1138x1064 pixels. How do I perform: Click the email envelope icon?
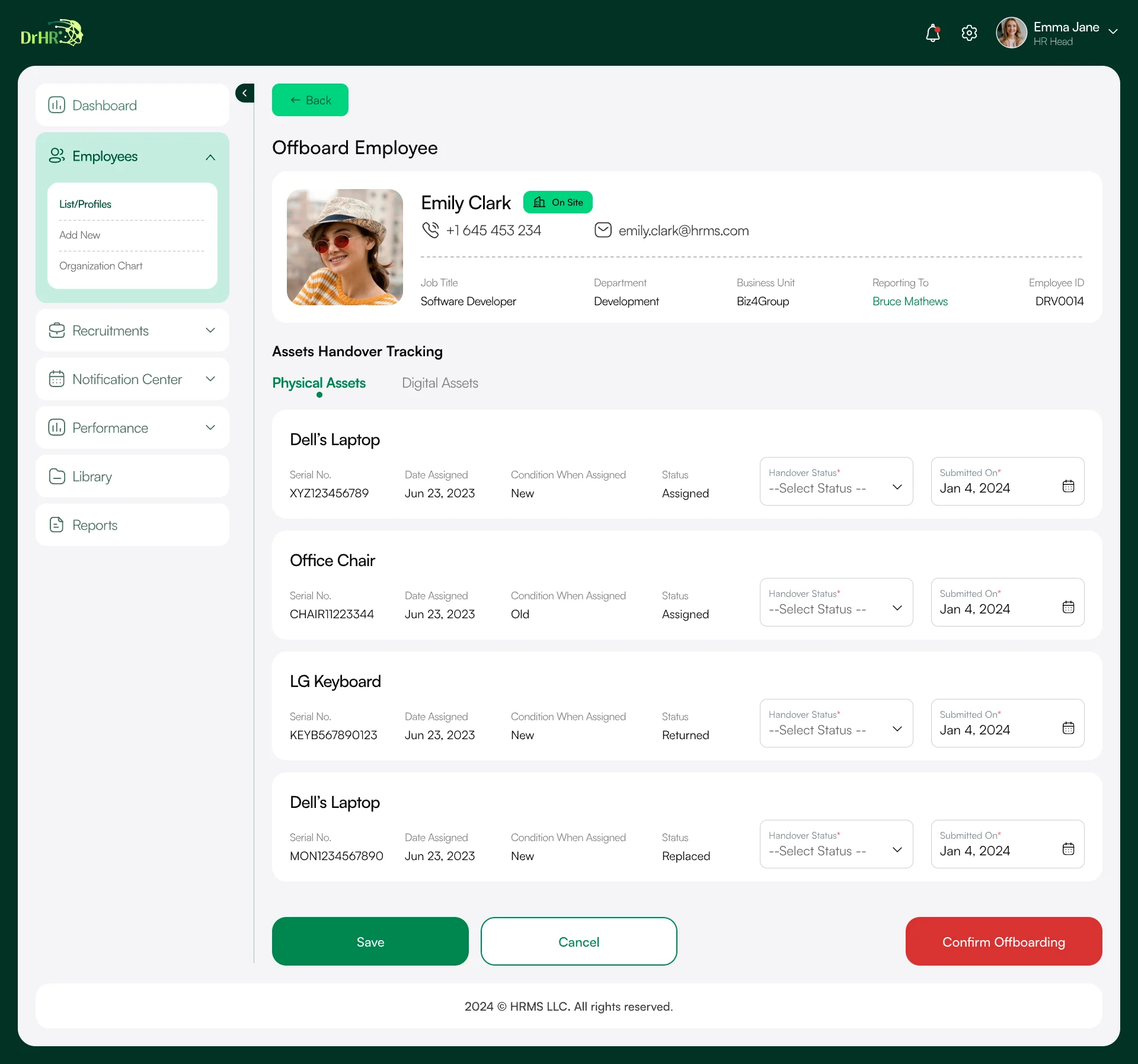pos(603,230)
